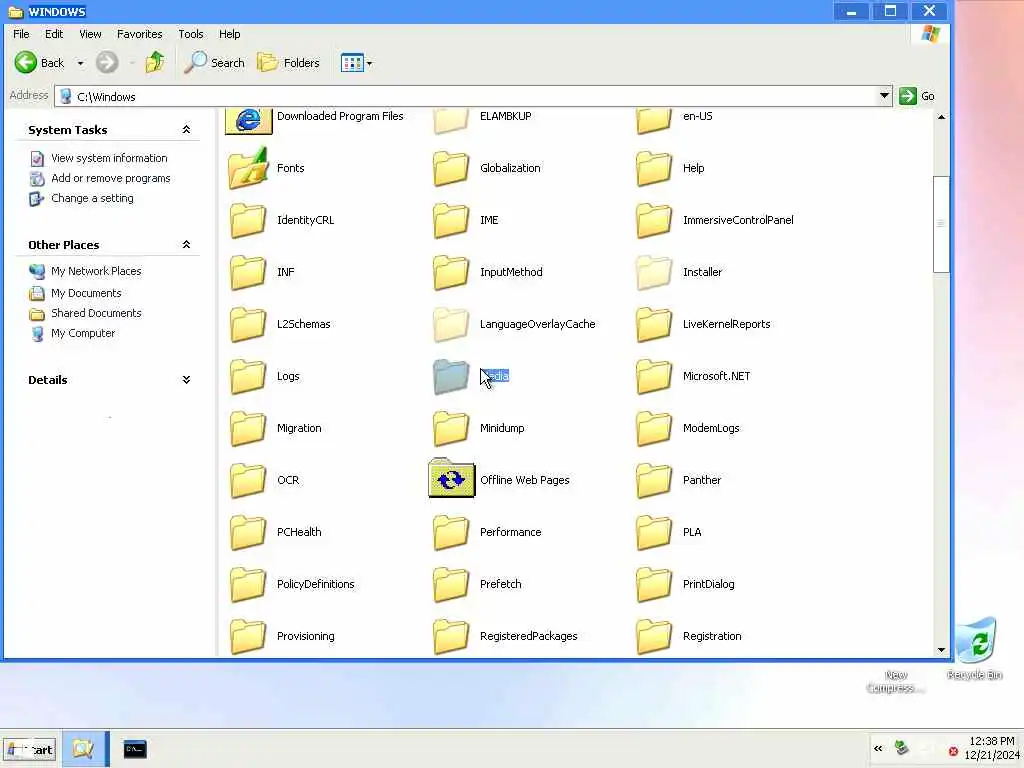The width and height of the screenshot is (1024, 768).
Task: Select the Logs folder icon
Action: [x=248, y=376]
